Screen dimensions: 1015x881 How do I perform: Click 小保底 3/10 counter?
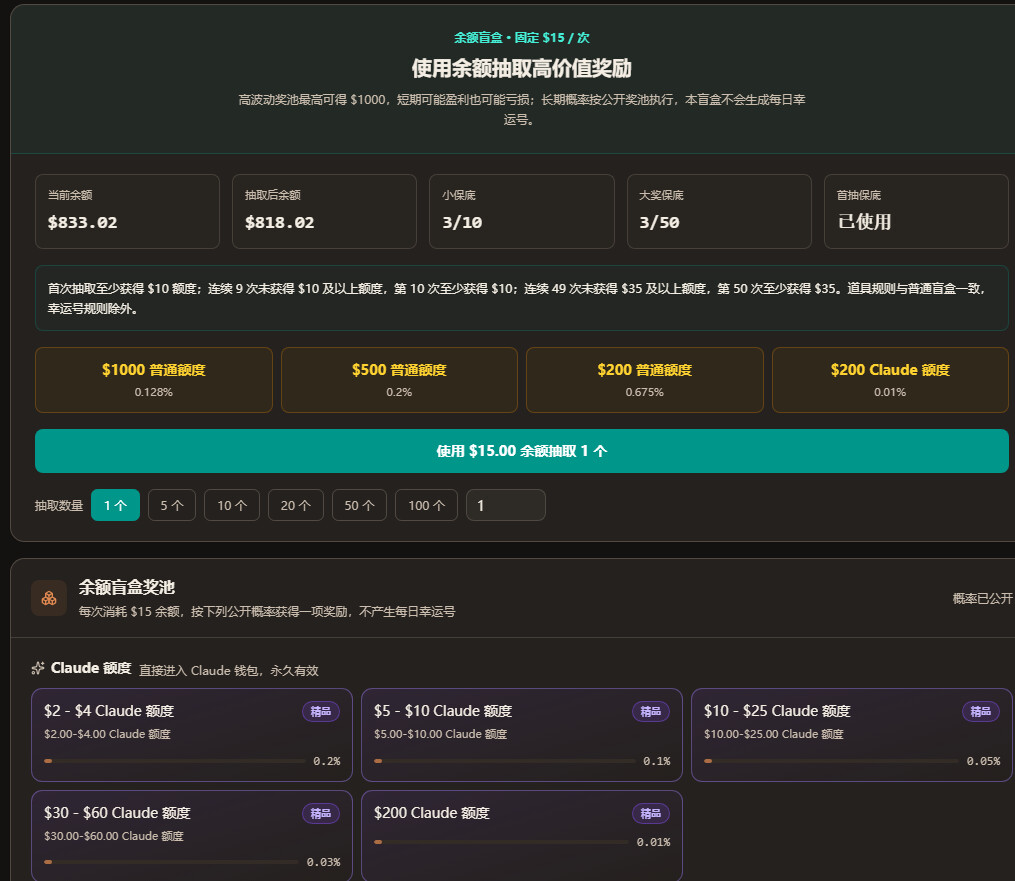click(x=522, y=211)
